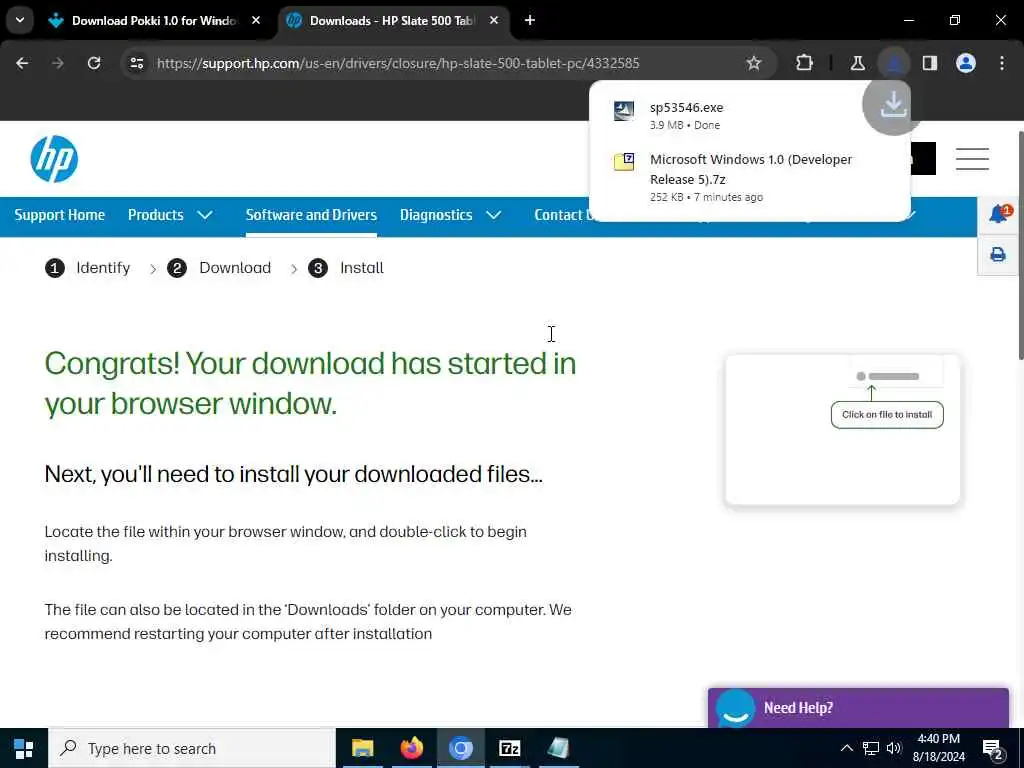The image size is (1024, 768).
Task: Go to step 2 Download
Action: 219,268
